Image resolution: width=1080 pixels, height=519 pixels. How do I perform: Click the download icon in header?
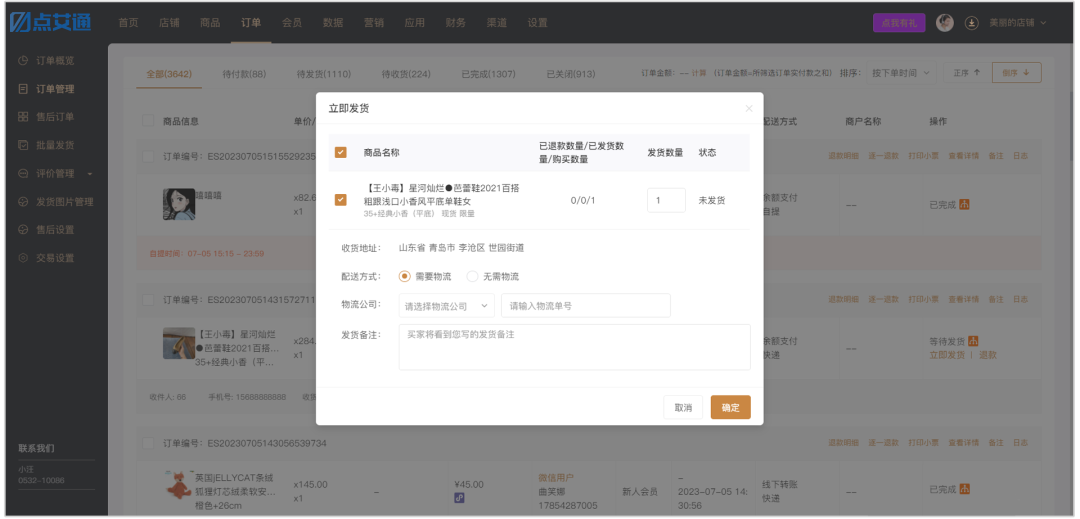(x=971, y=23)
